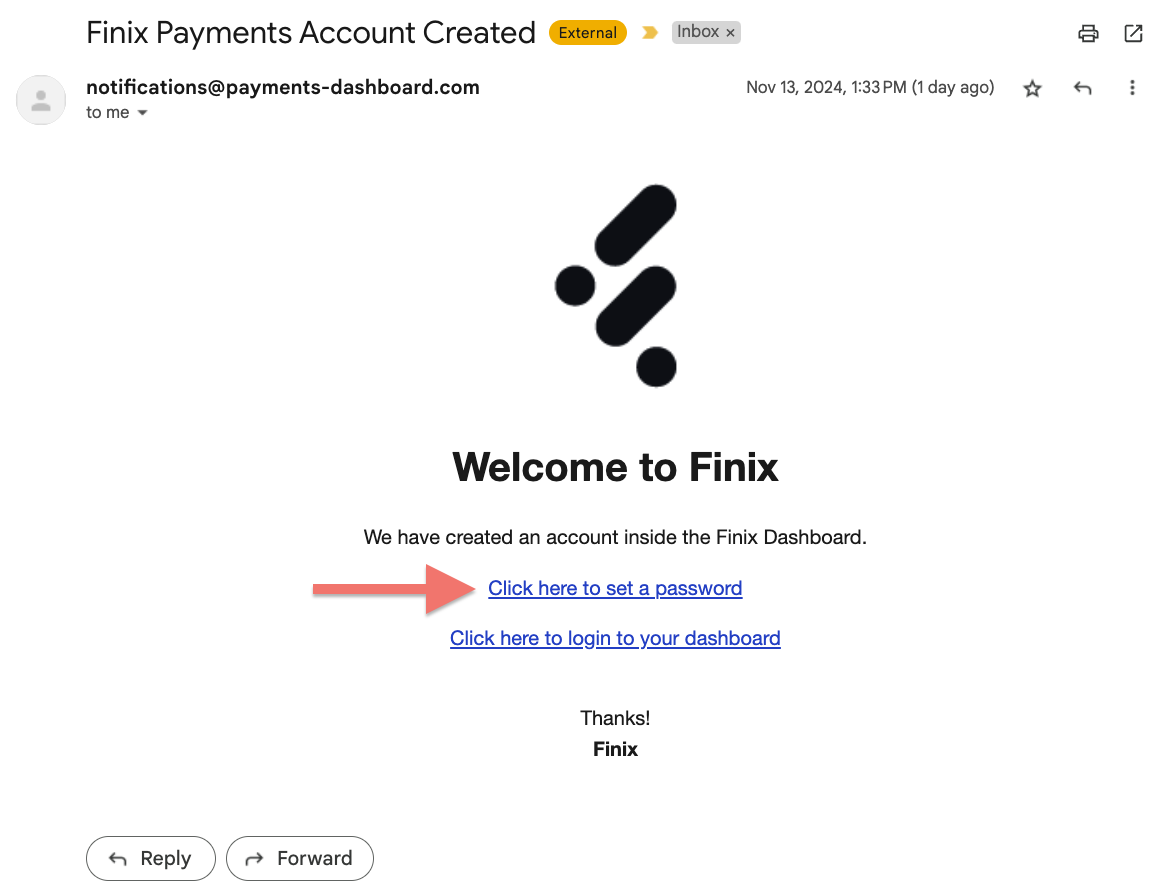
Task: Toggle the yellow importance marker
Action: point(650,33)
